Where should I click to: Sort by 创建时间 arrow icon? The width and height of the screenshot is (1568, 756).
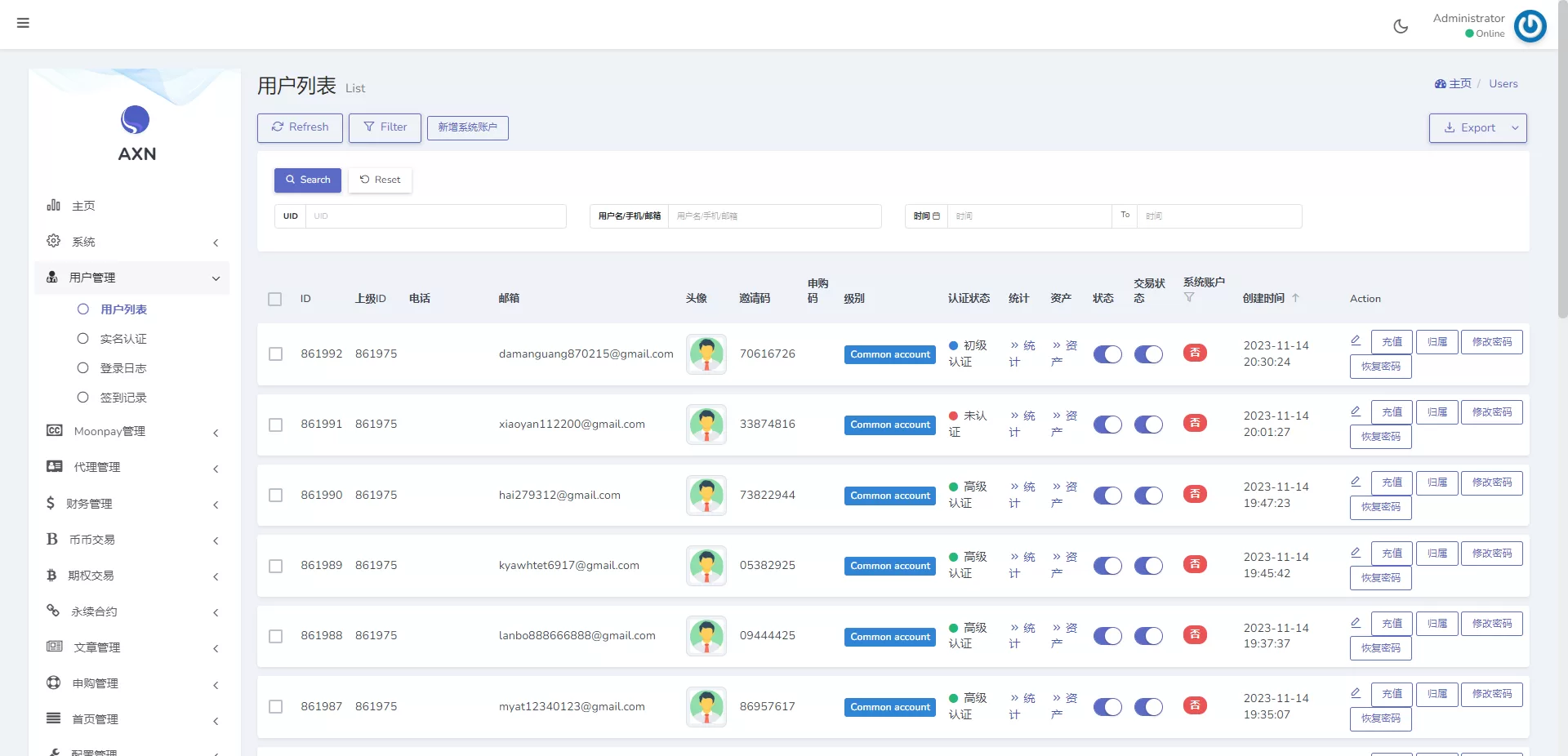pyautogui.click(x=1295, y=298)
